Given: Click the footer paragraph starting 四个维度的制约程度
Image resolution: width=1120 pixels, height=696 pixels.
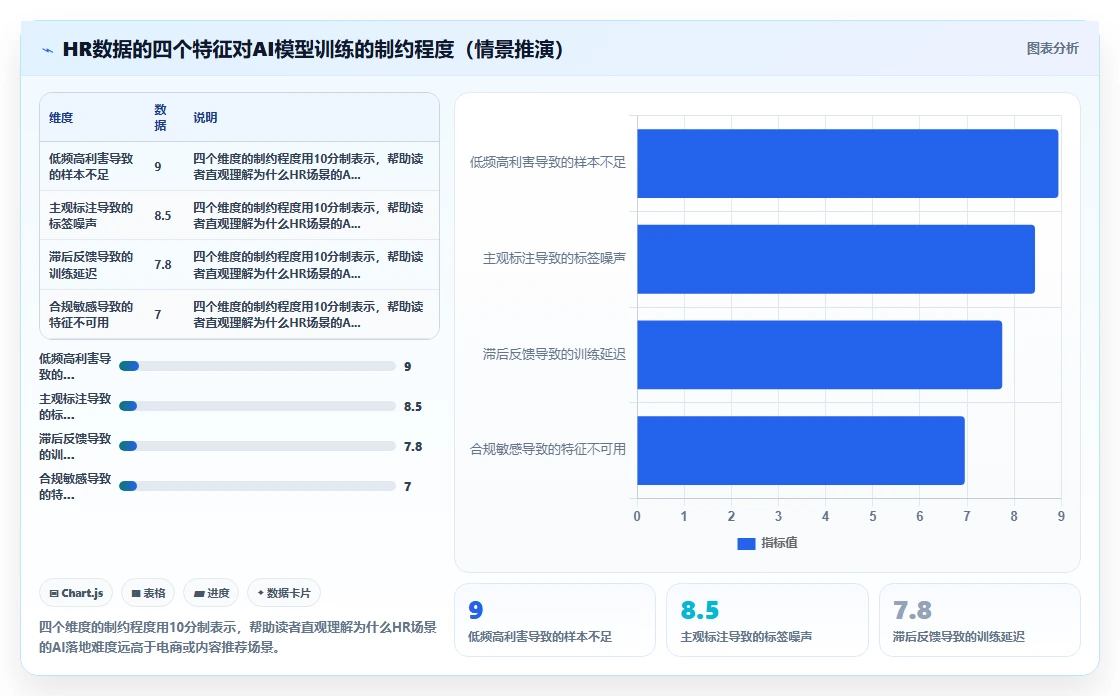Looking at the screenshot, I should point(238,637).
